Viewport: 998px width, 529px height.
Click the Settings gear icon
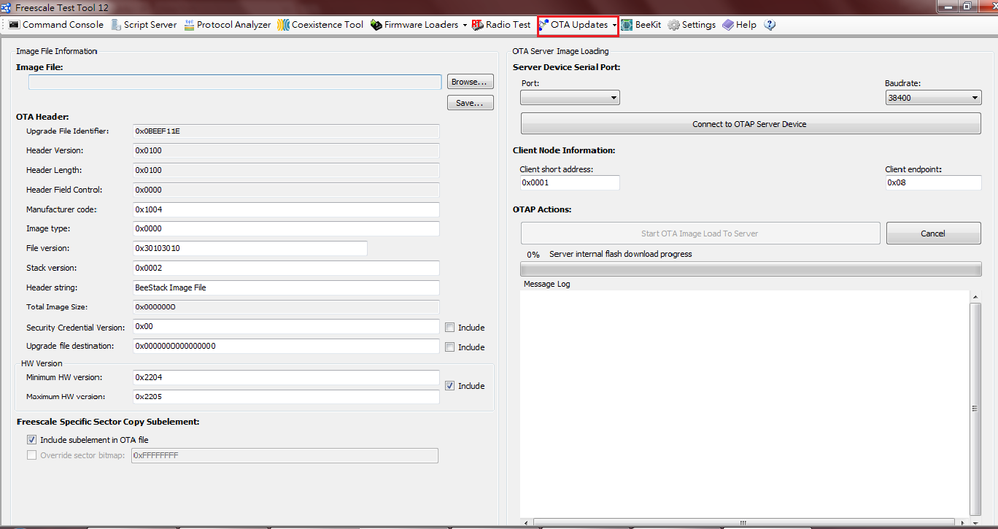[x=673, y=25]
